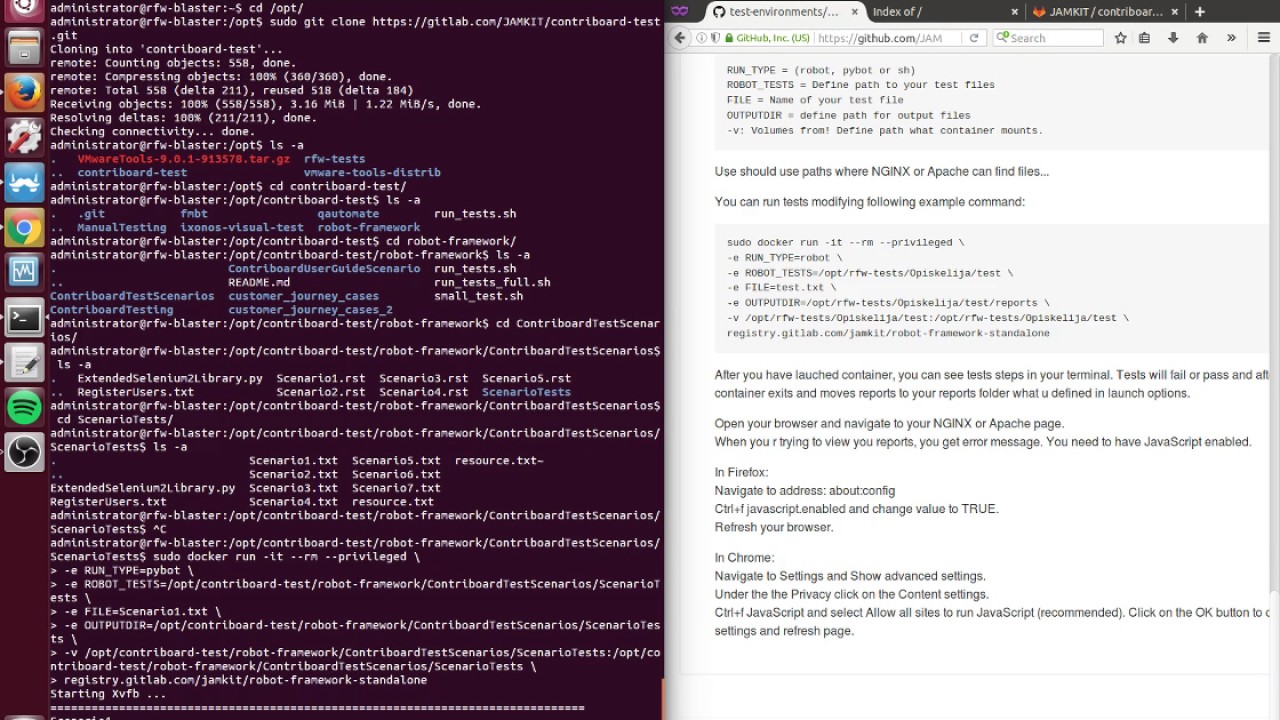Go to Firefox home page icon
Image resolution: width=1280 pixels, height=720 pixels.
[1202, 38]
